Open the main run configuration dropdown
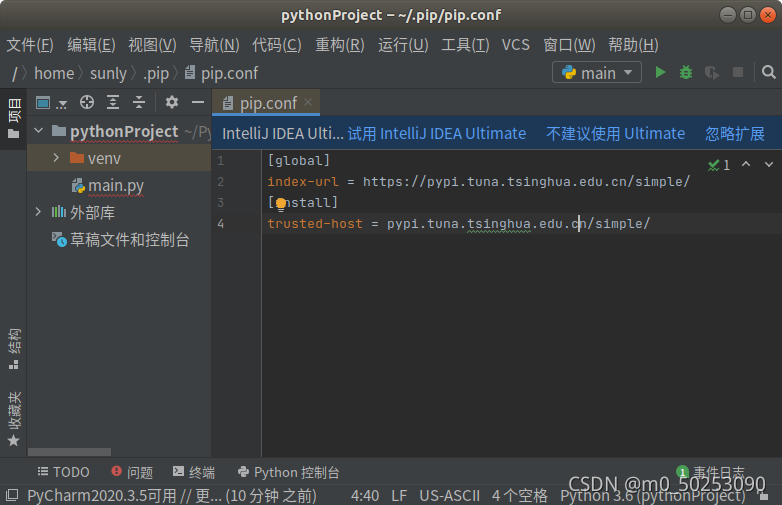782x505 pixels. 597,73
